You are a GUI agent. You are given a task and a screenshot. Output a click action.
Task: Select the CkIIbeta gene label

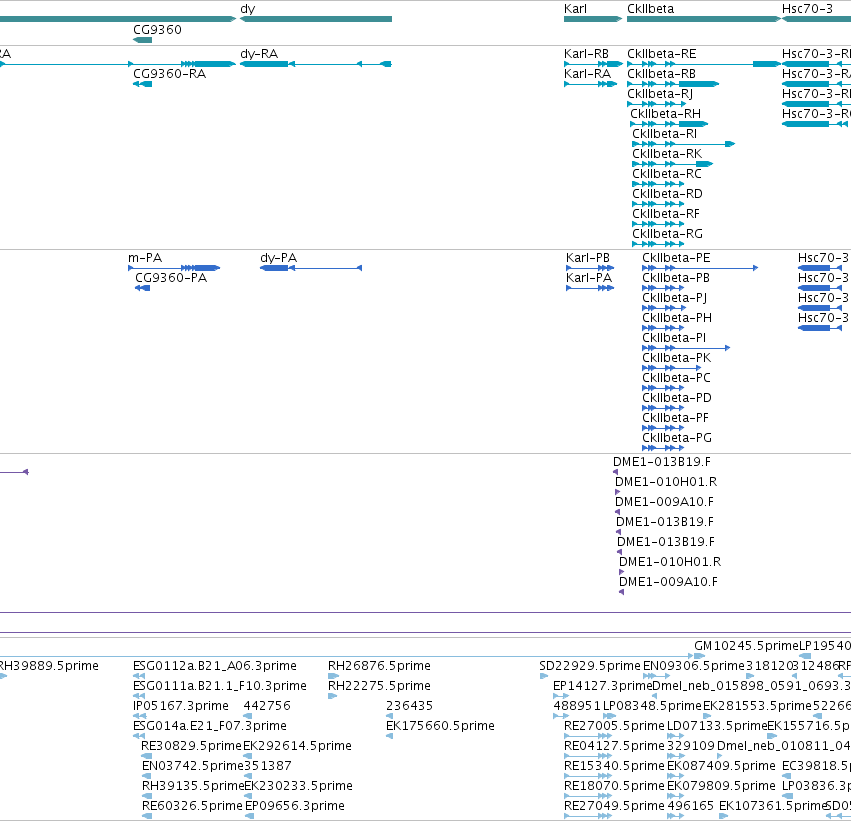651,9
